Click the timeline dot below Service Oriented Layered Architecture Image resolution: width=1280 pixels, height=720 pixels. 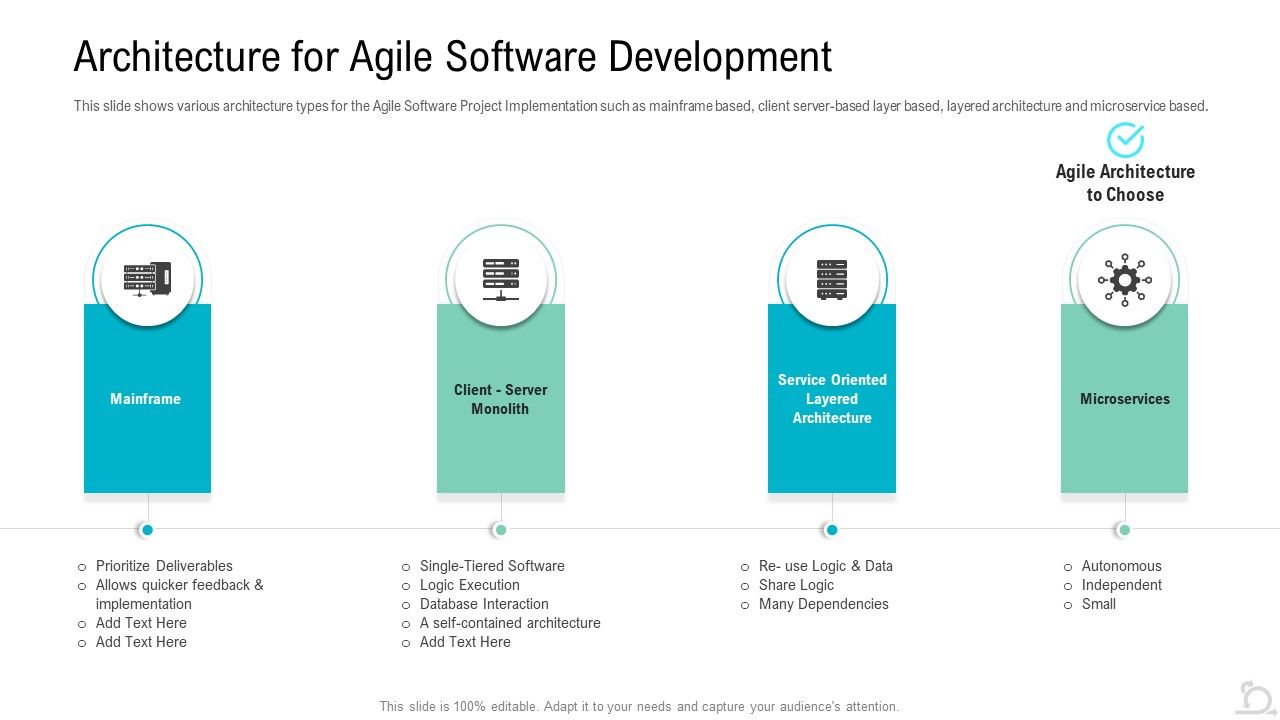pos(832,530)
